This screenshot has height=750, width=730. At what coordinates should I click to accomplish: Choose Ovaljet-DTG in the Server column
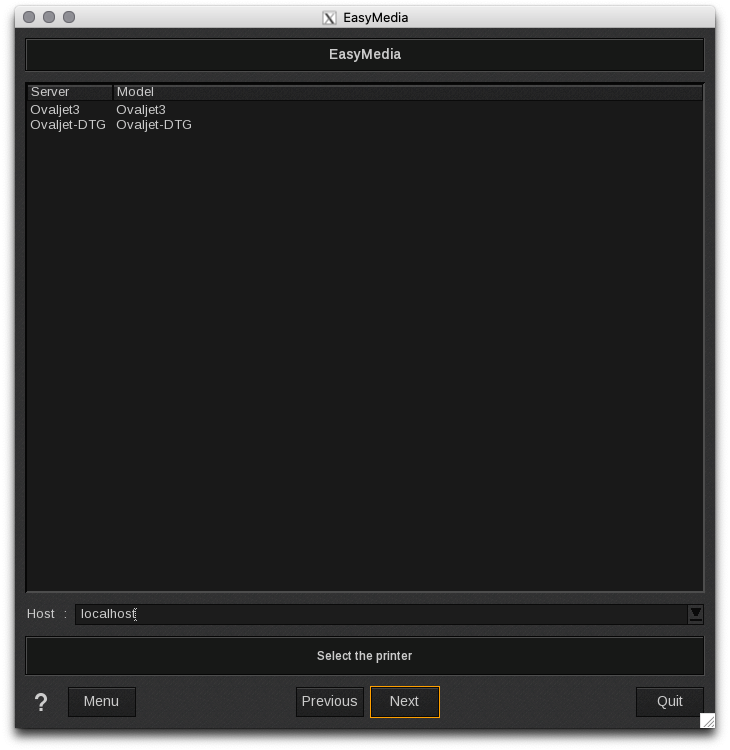click(x=68, y=125)
